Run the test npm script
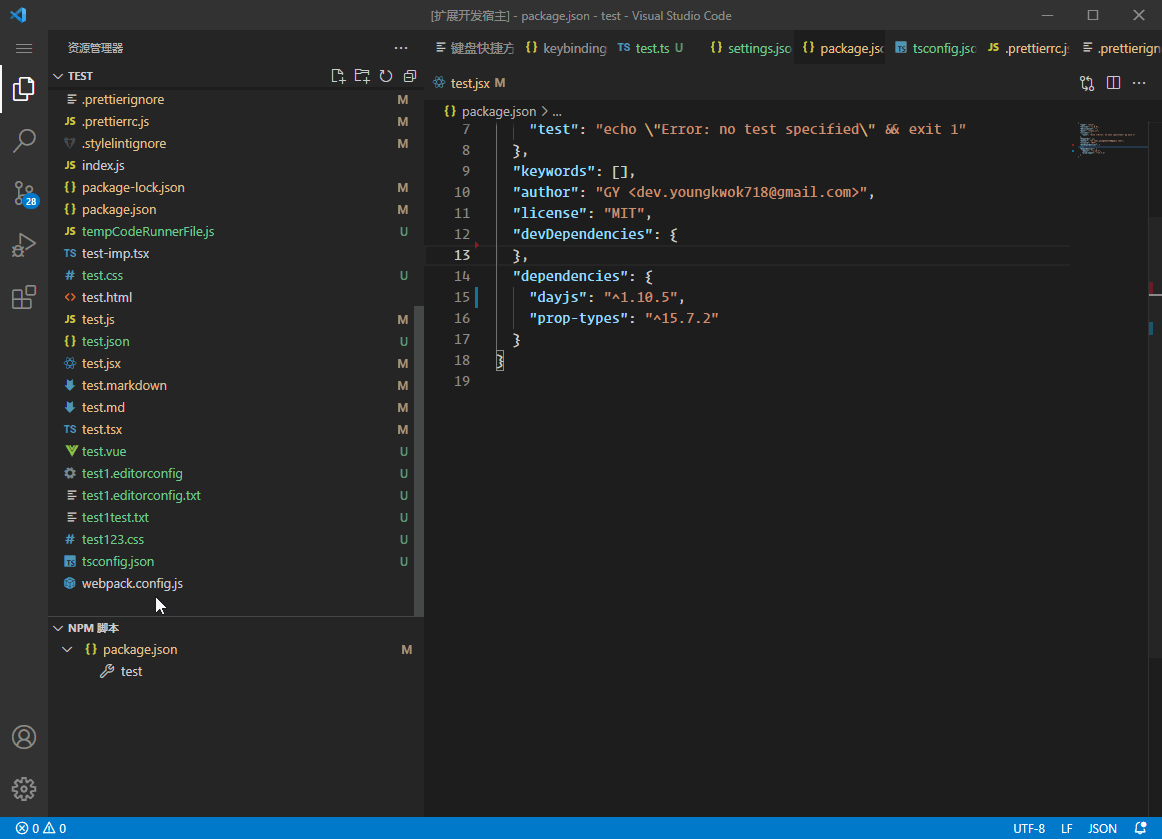This screenshot has width=1162, height=839. [131, 671]
